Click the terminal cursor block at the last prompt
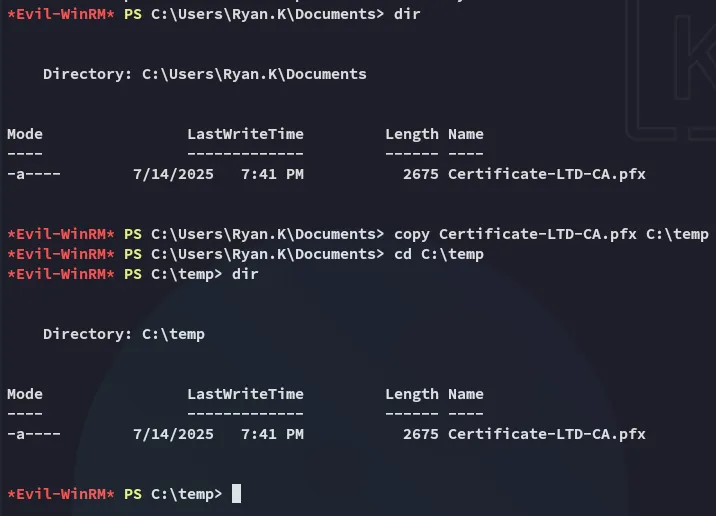The width and height of the screenshot is (716, 516). [237, 493]
